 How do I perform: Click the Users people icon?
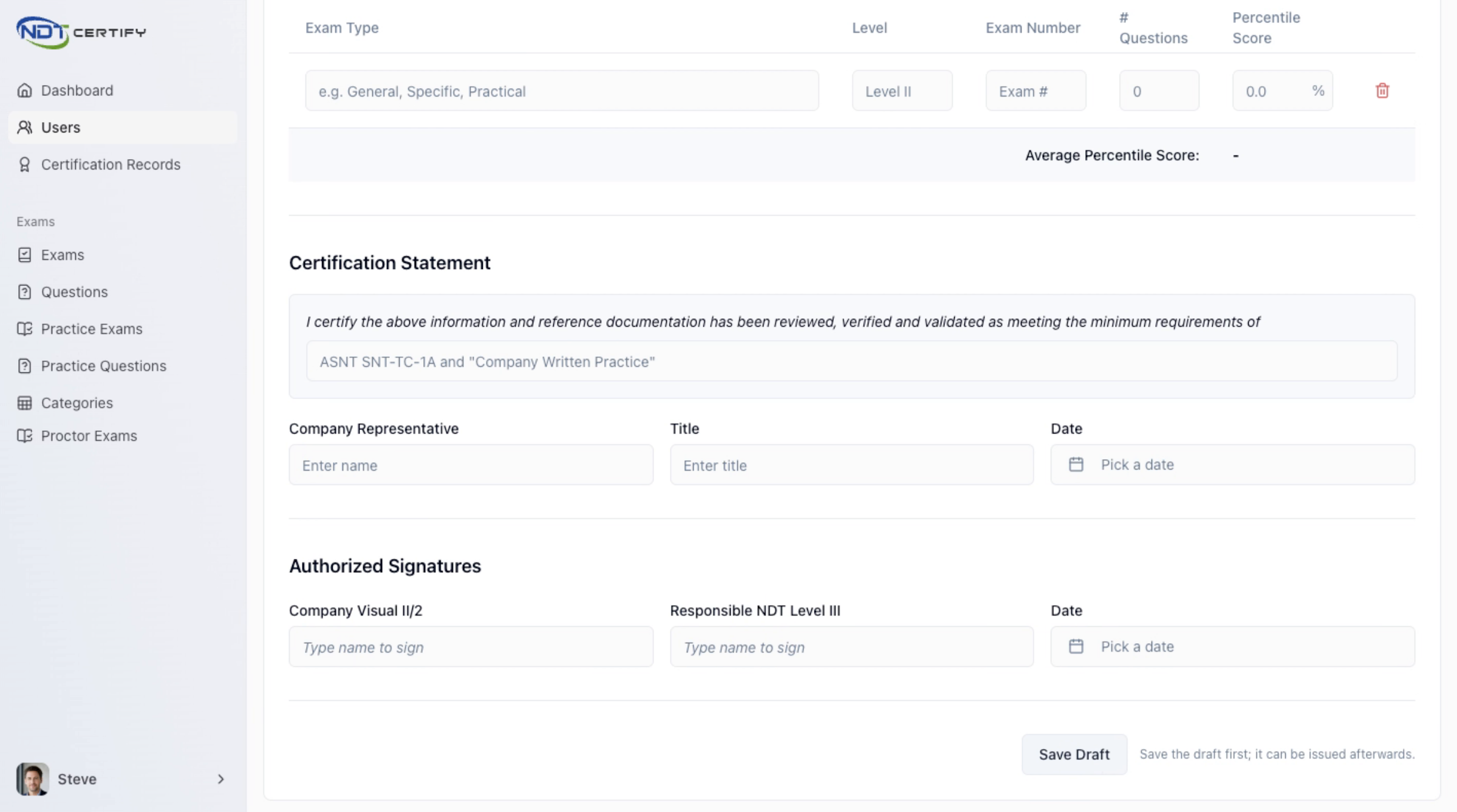[24, 128]
